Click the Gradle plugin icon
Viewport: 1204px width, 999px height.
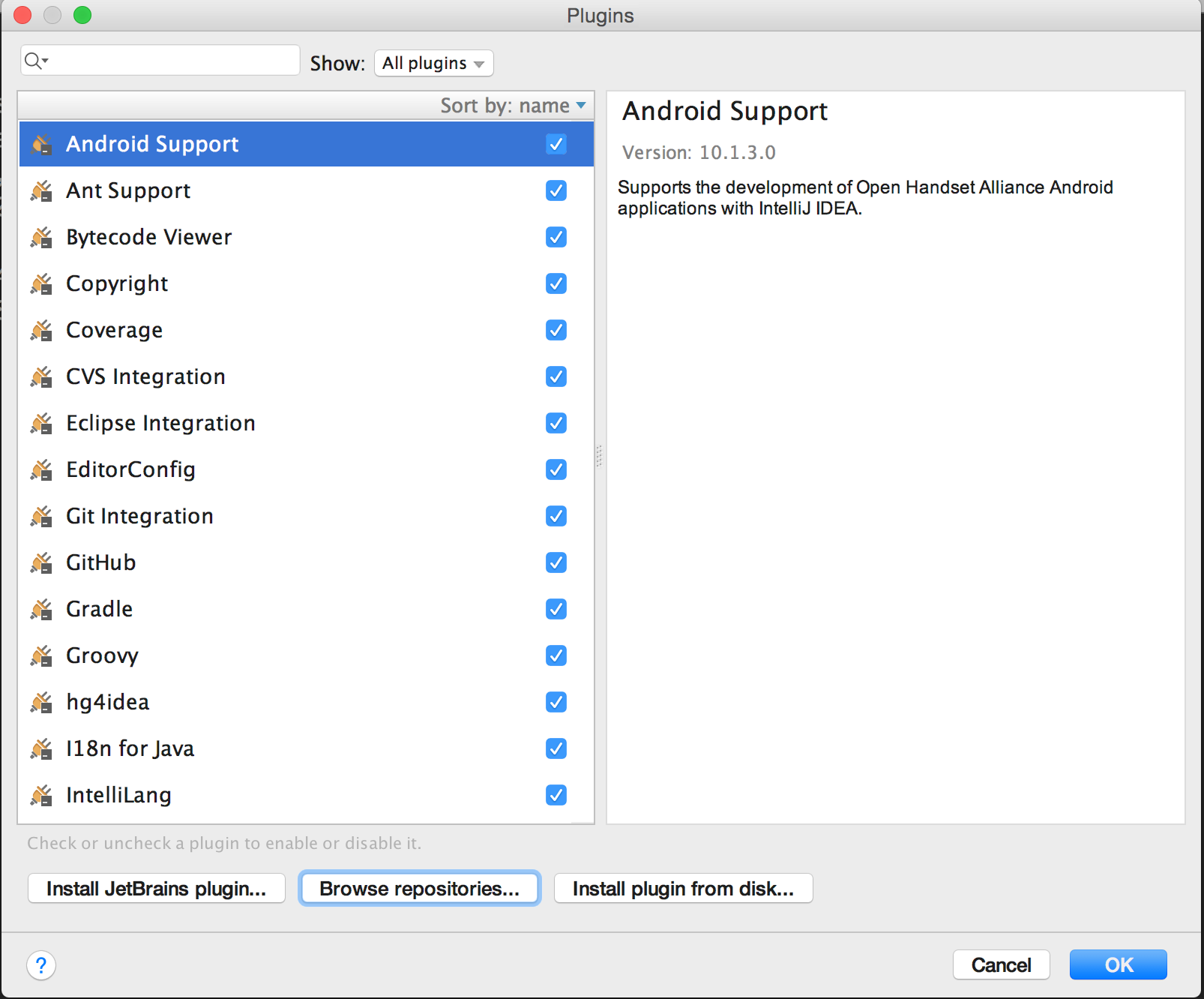[x=41, y=609]
